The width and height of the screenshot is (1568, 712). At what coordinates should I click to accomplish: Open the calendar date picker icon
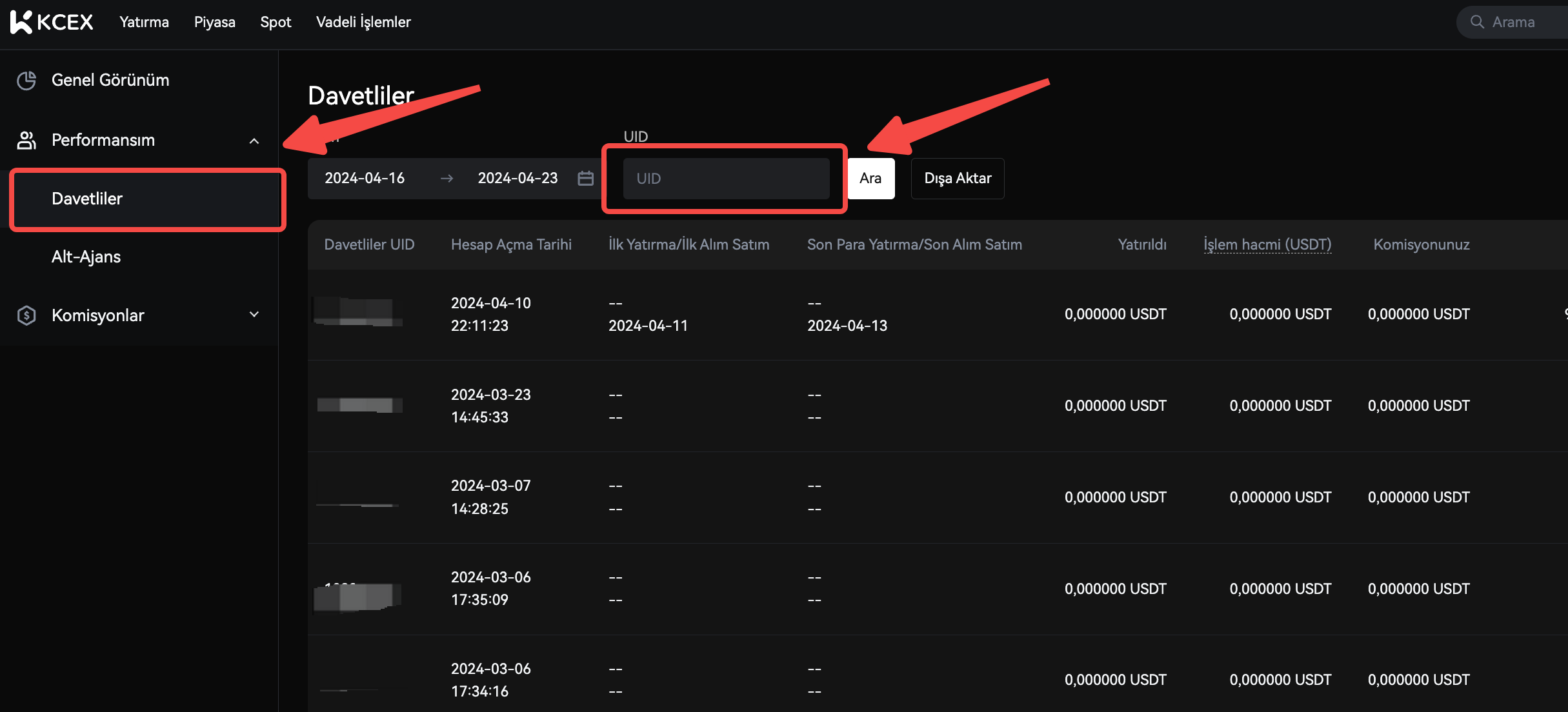[585, 179]
